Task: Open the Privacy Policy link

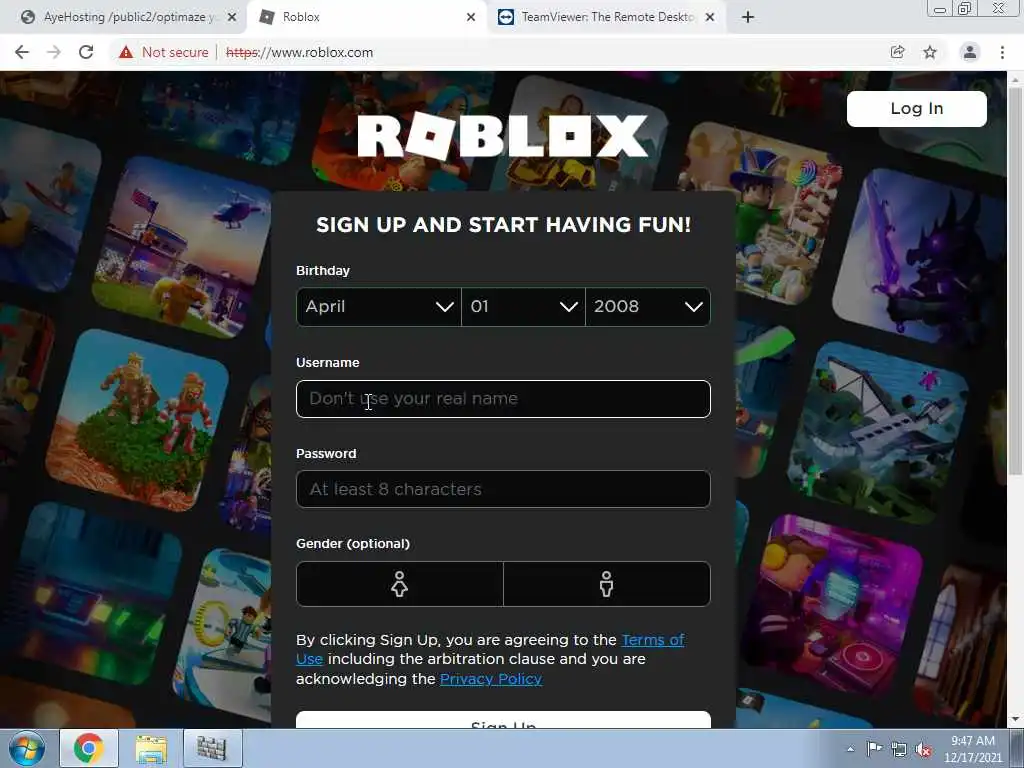Action: pos(490,679)
